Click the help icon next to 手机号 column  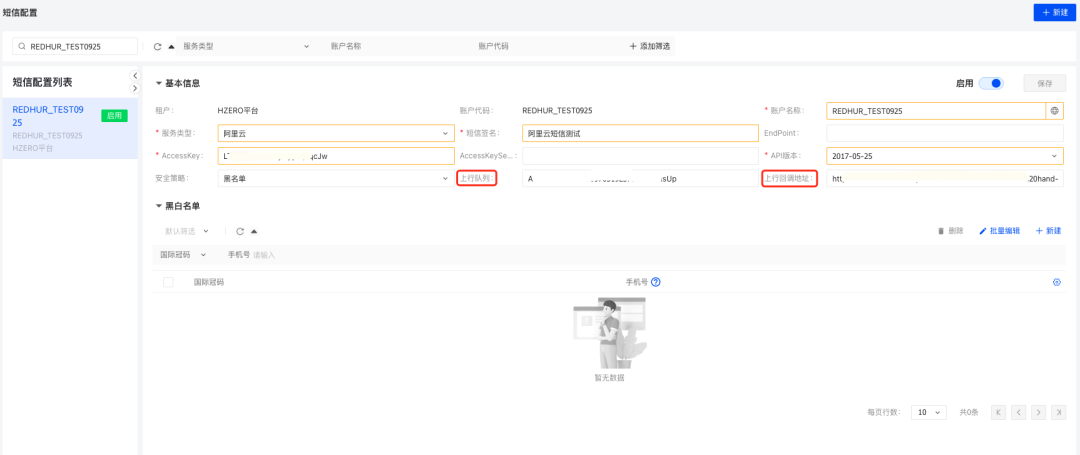pyautogui.click(x=655, y=282)
